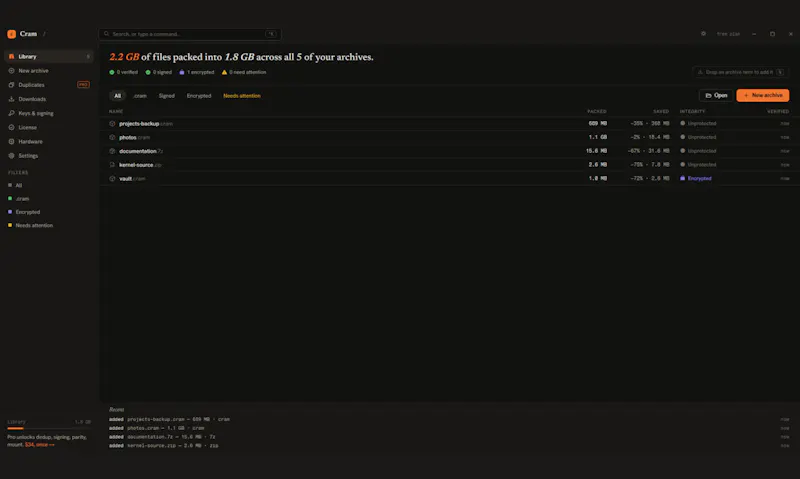
Task: Click the orange New archive button
Action: pos(763,95)
